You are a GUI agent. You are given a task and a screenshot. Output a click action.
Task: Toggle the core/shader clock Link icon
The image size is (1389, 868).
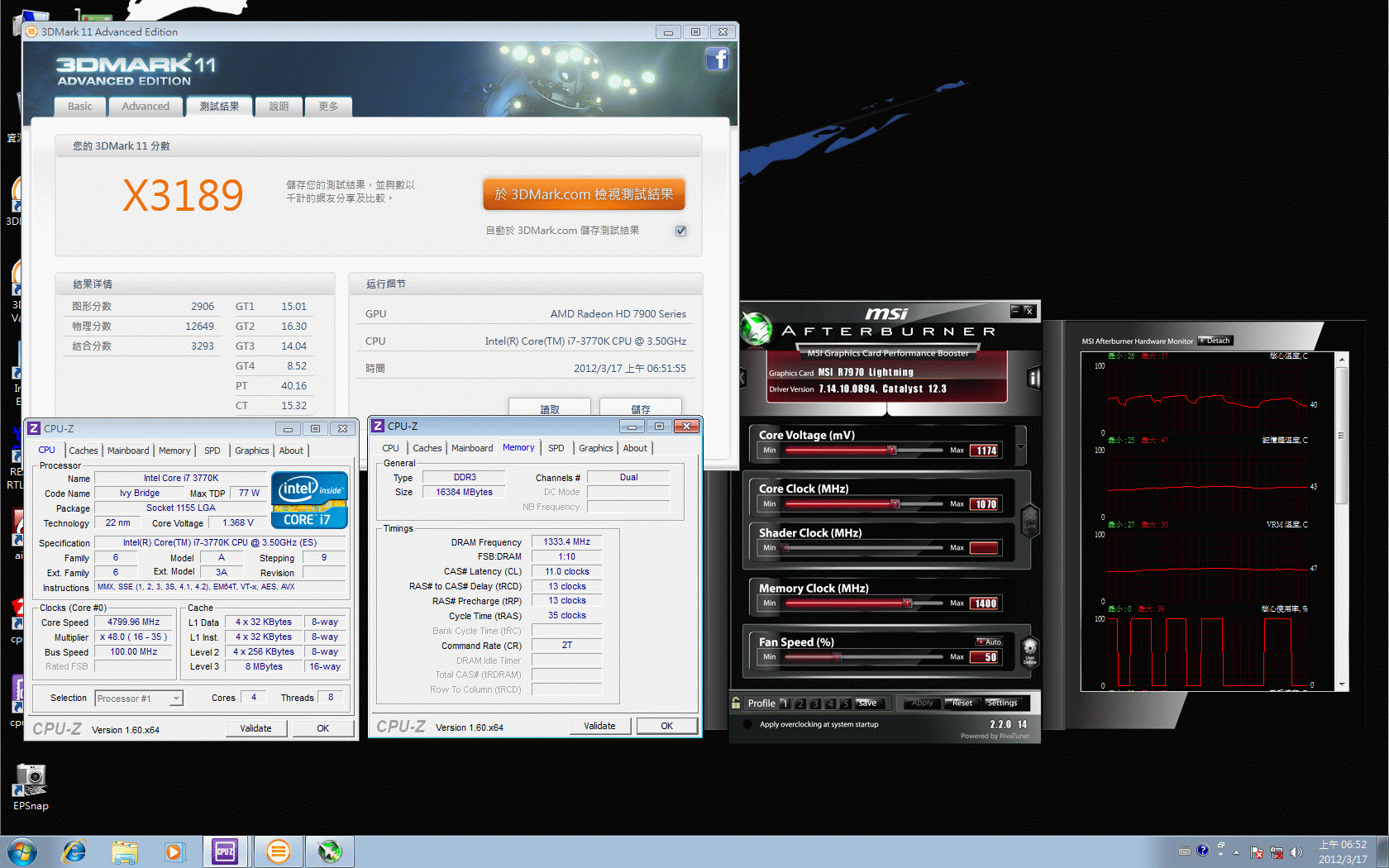[x=1029, y=520]
